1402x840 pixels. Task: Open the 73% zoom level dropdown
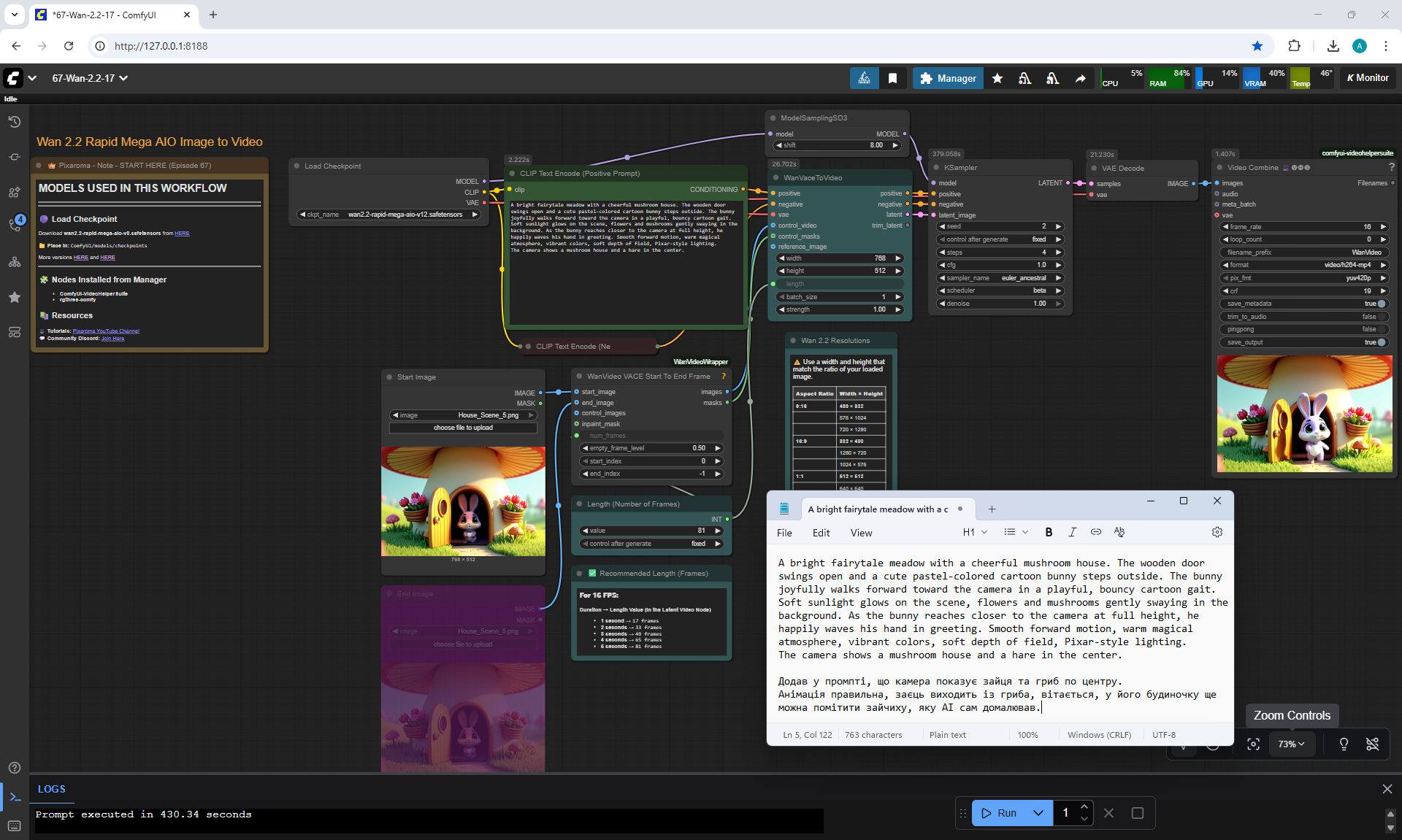(x=1291, y=744)
